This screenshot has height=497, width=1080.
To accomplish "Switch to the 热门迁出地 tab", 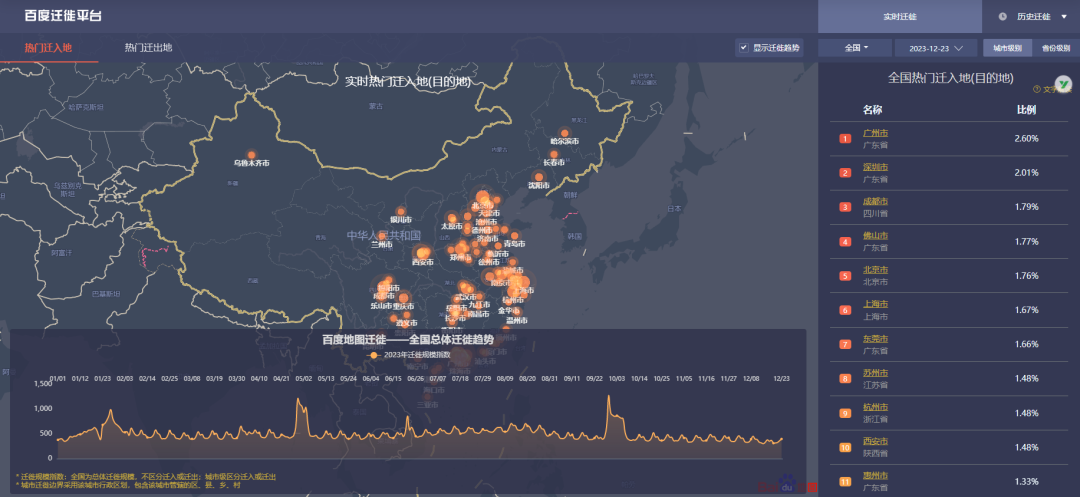I will 148,47.
